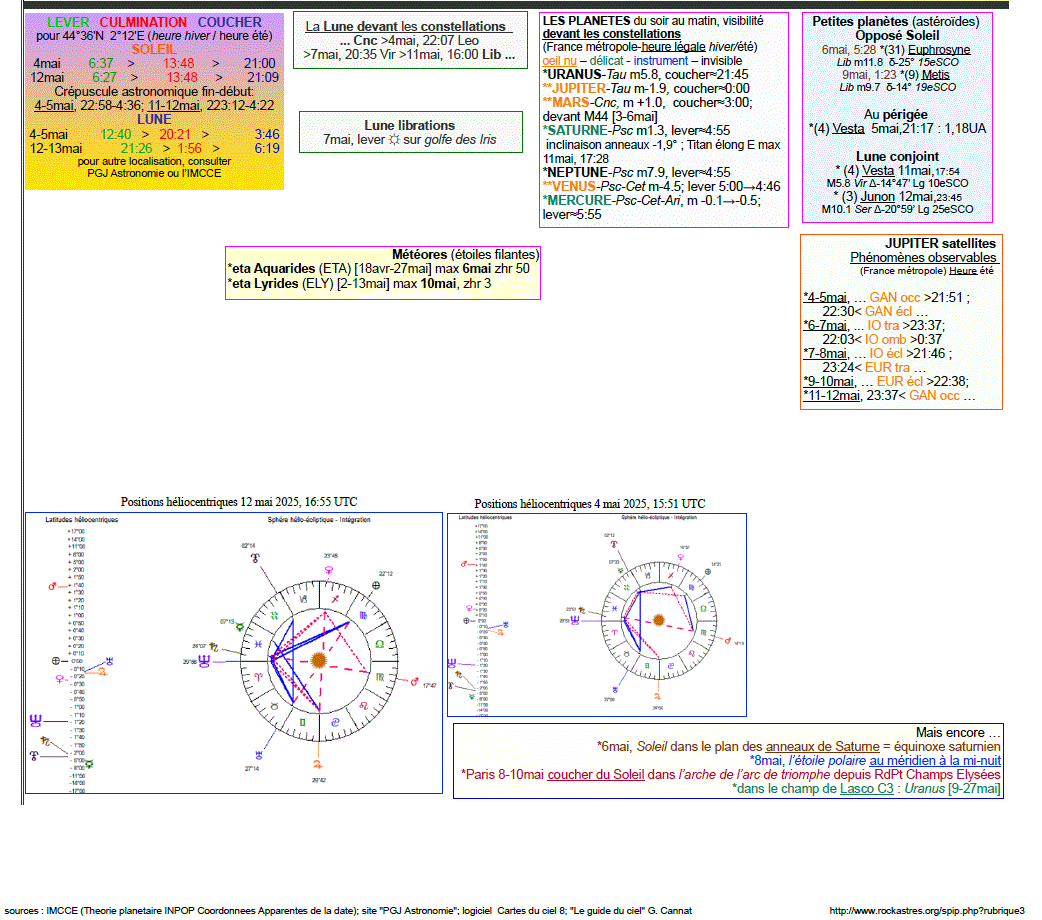
Task: Select the 'Crépuscule astronomique fin-début' line
Action: (154, 92)
